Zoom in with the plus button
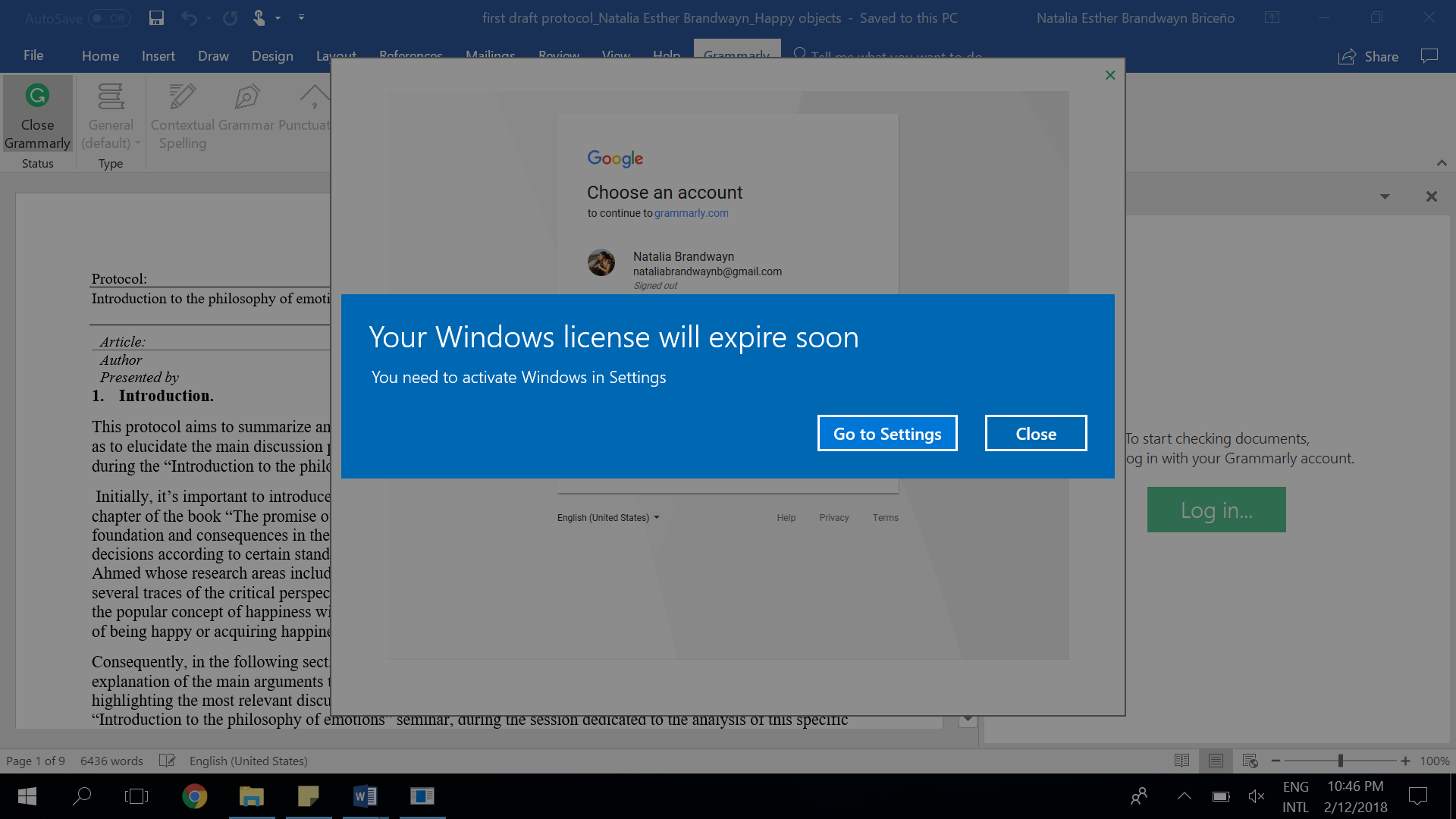This screenshot has height=819, width=1456. (1405, 761)
